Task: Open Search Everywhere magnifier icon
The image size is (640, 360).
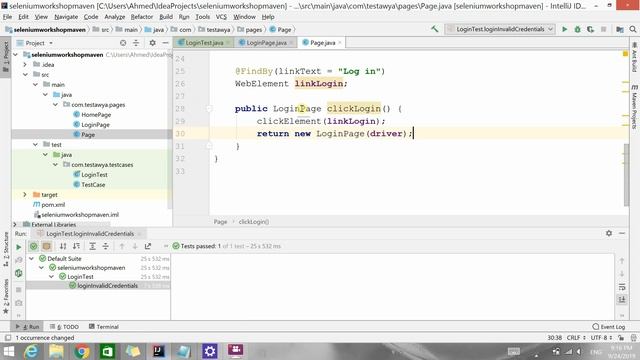Action: click(633, 29)
